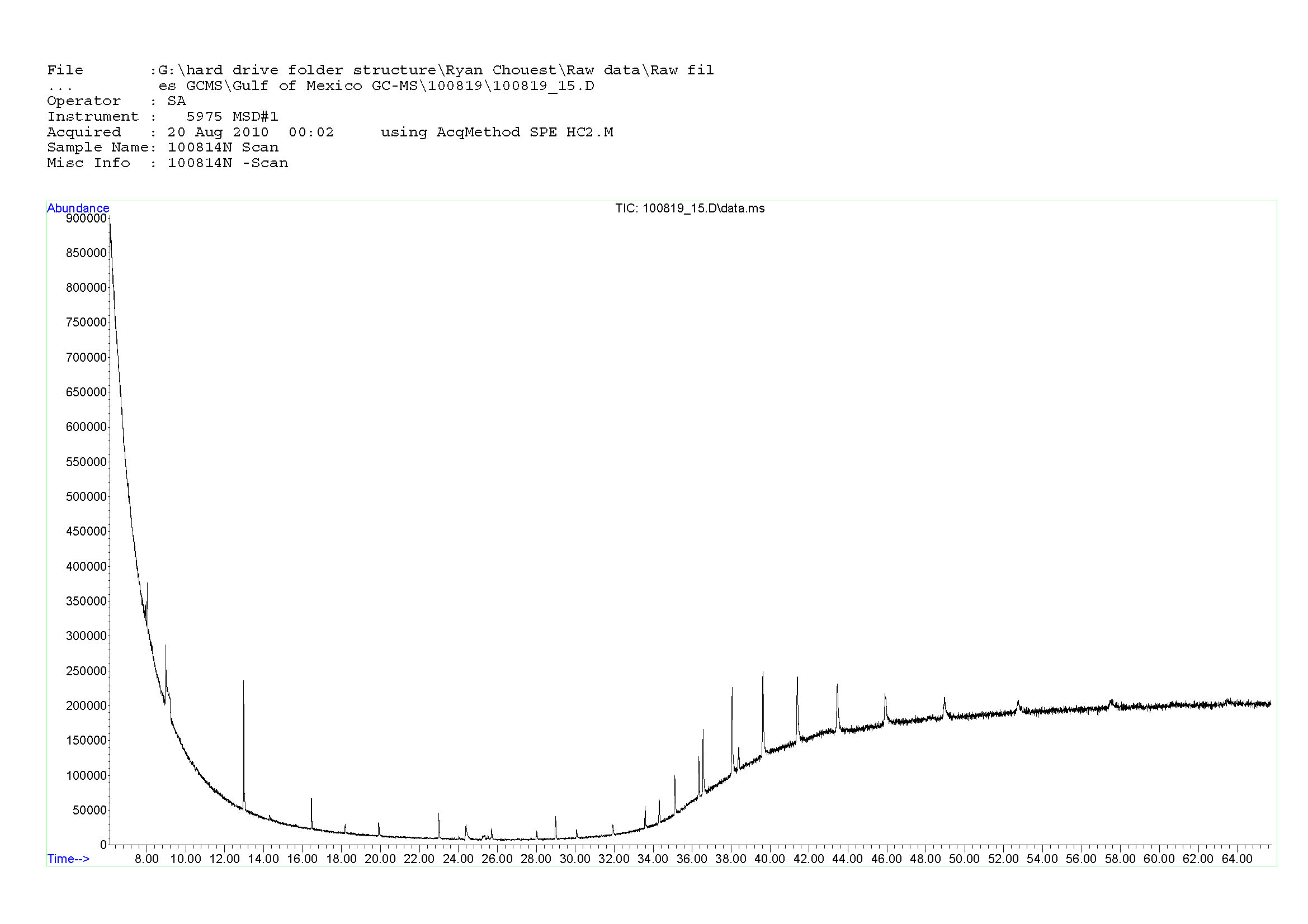Screen dimensions: 1308x924
Task: Click the 500000 abundance tick label
Action: 86,497
